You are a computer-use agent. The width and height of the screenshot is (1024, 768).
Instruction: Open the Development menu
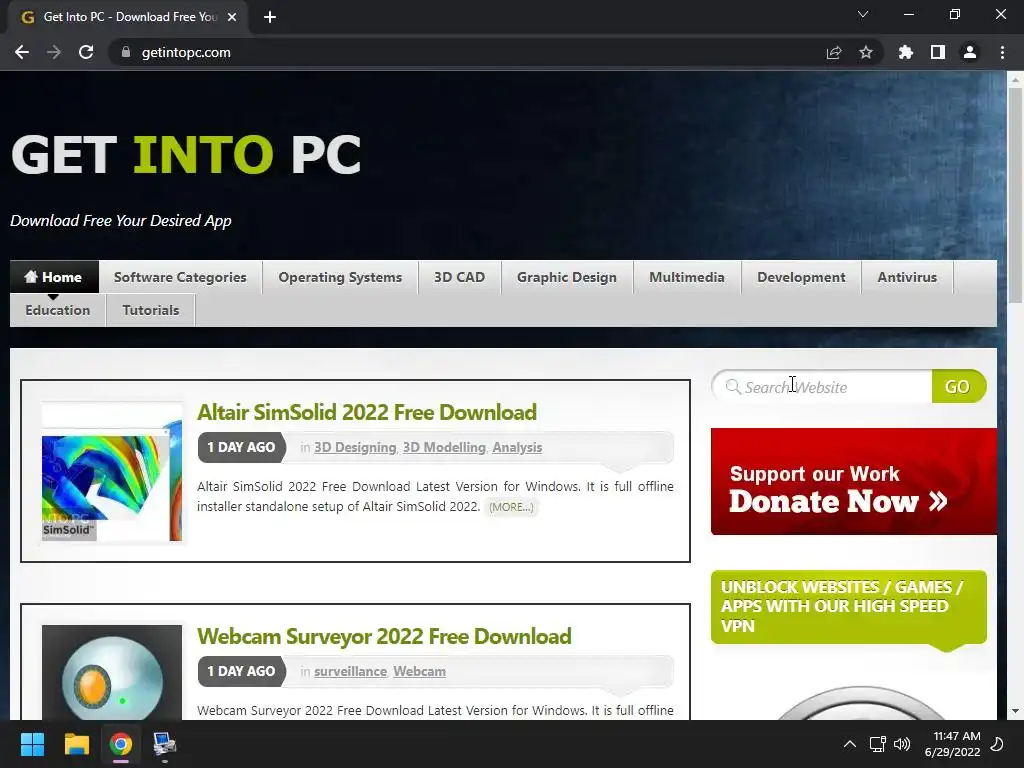[x=801, y=277]
